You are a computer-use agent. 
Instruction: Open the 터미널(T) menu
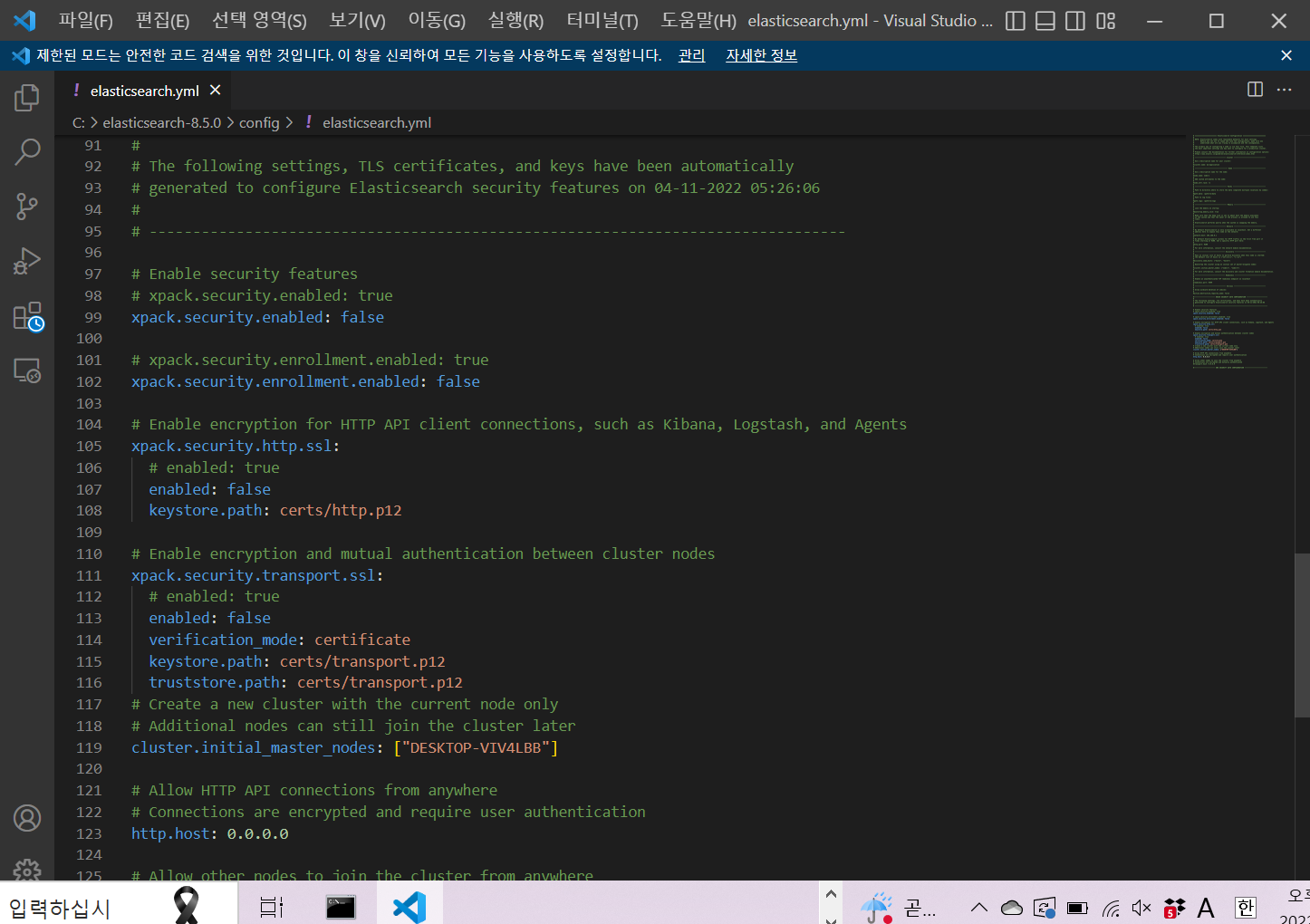[602, 20]
